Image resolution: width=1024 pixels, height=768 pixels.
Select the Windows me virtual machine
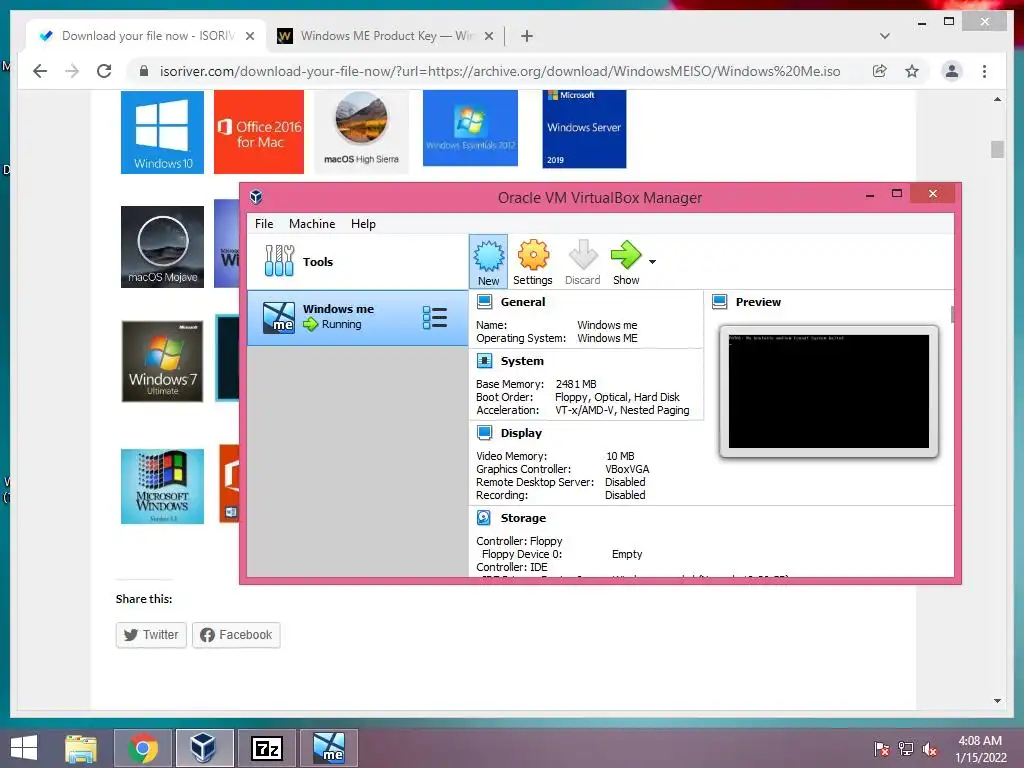[357, 318]
